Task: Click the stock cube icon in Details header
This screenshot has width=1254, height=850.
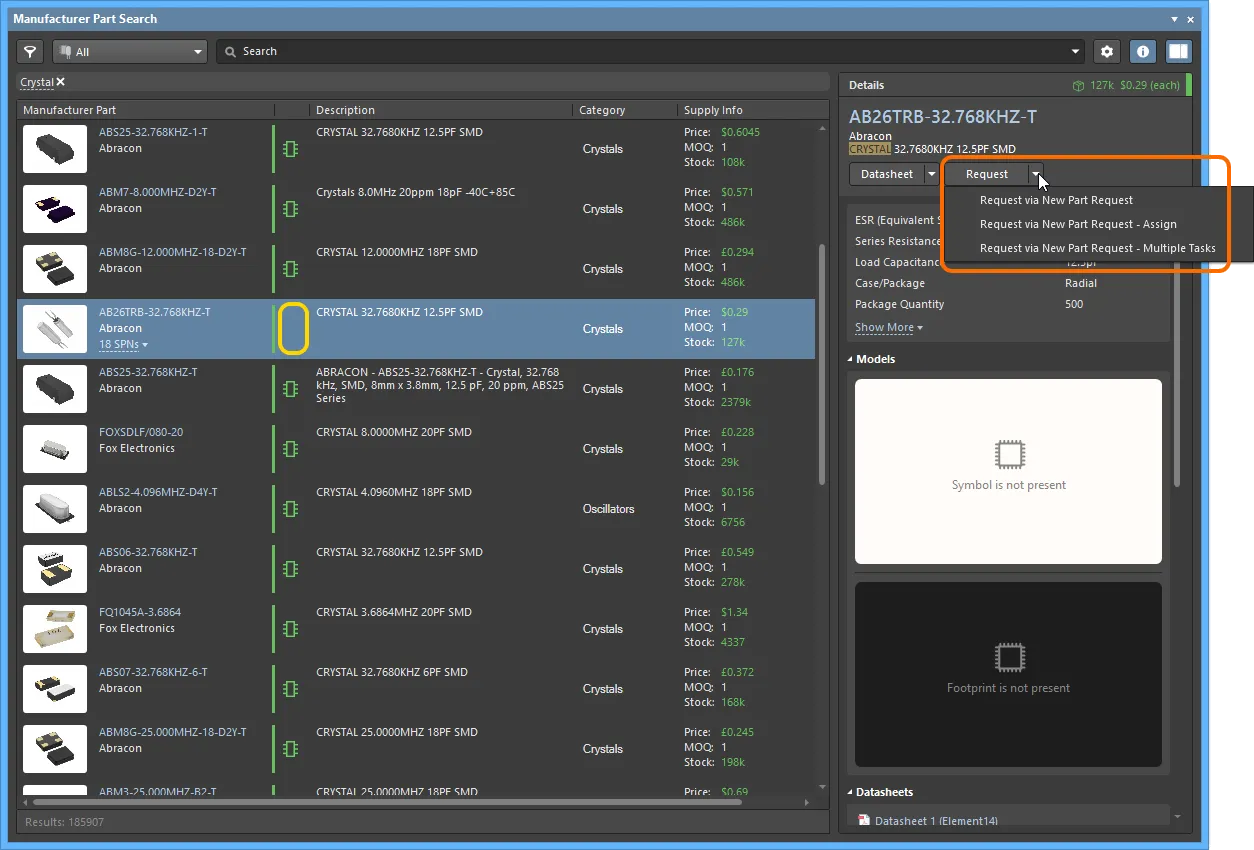Action: (x=1079, y=86)
